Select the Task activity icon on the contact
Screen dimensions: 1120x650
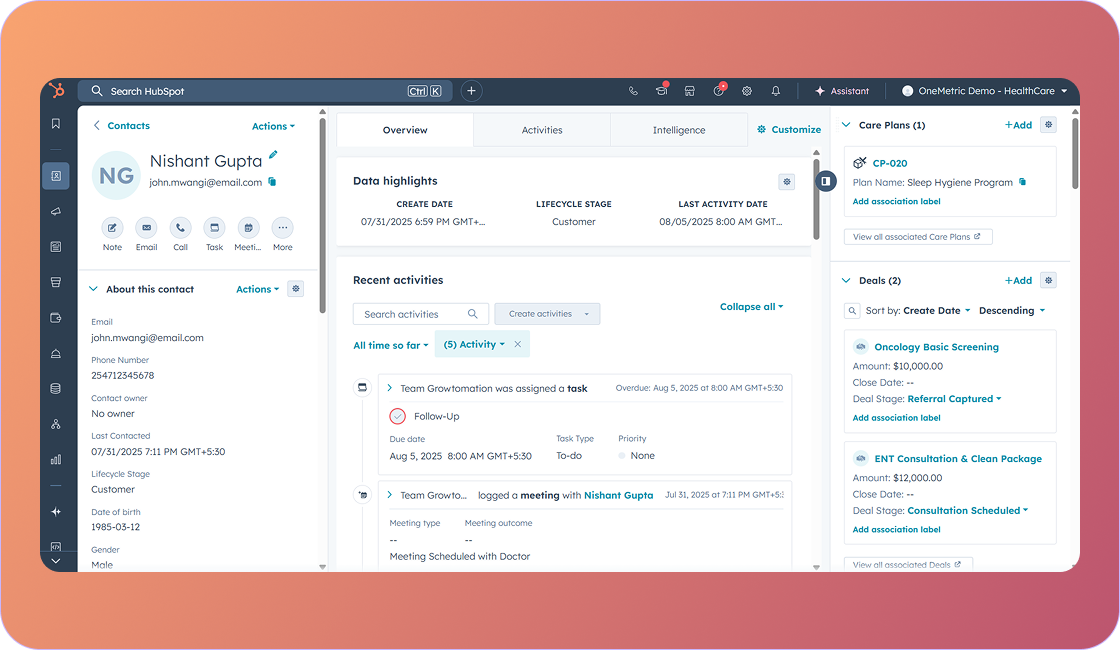[214, 228]
